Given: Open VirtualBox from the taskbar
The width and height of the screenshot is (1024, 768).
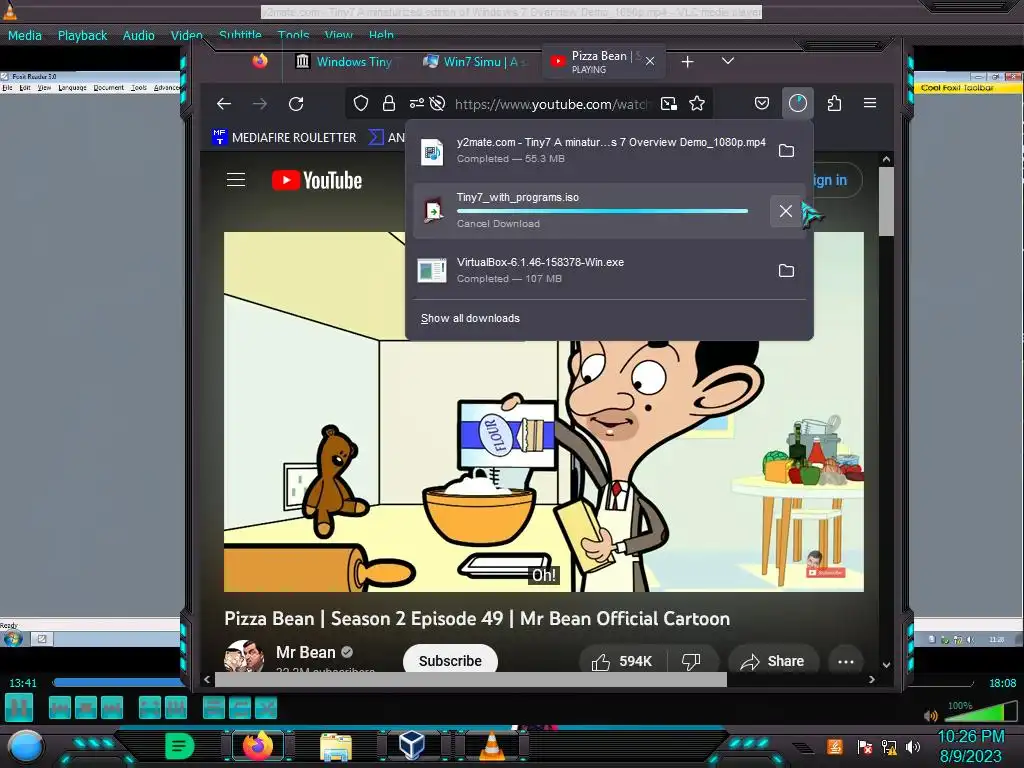Looking at the screenshot, I should point(412,746).
